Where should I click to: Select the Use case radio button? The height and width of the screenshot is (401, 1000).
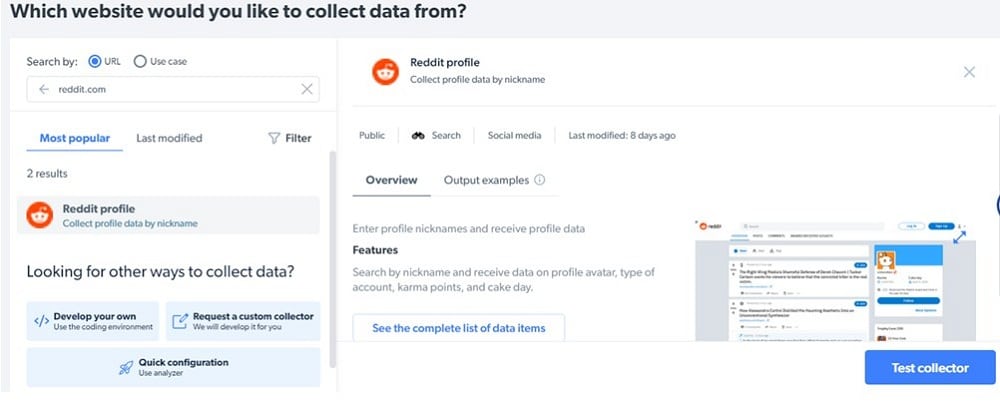coord(140,62)
